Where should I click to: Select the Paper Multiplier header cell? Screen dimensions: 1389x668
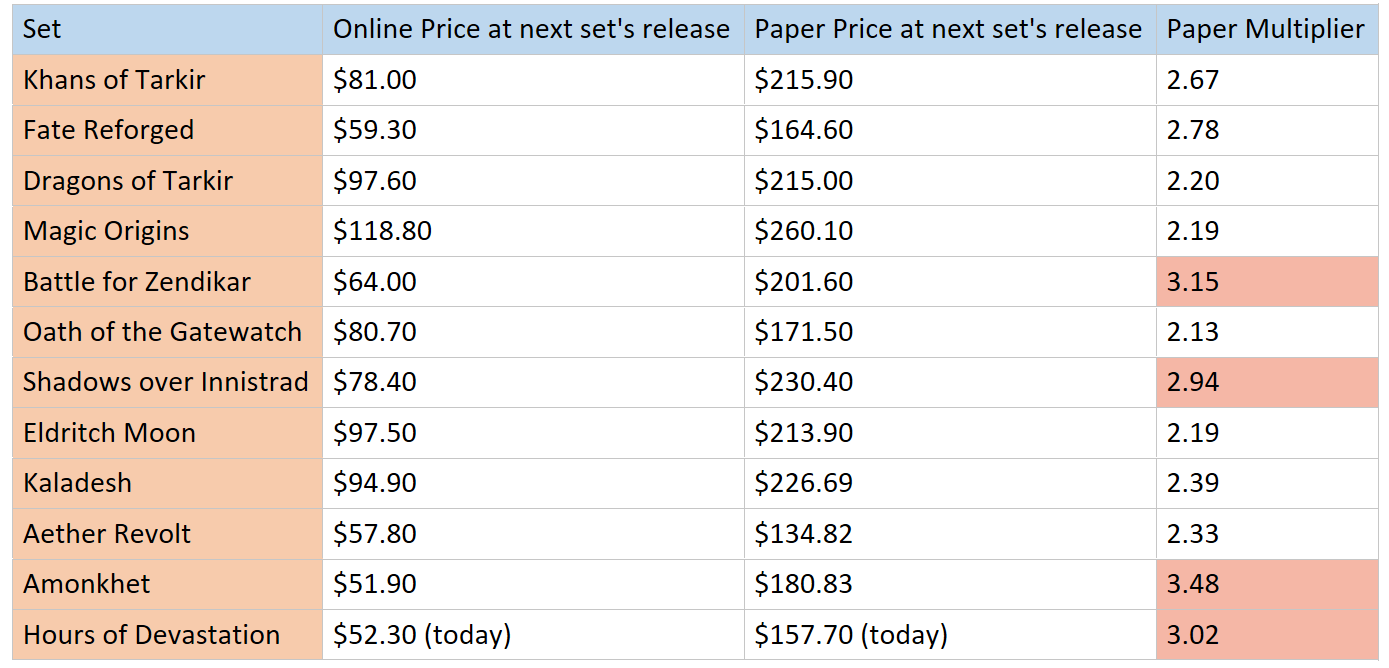[x=1265, y=29]
